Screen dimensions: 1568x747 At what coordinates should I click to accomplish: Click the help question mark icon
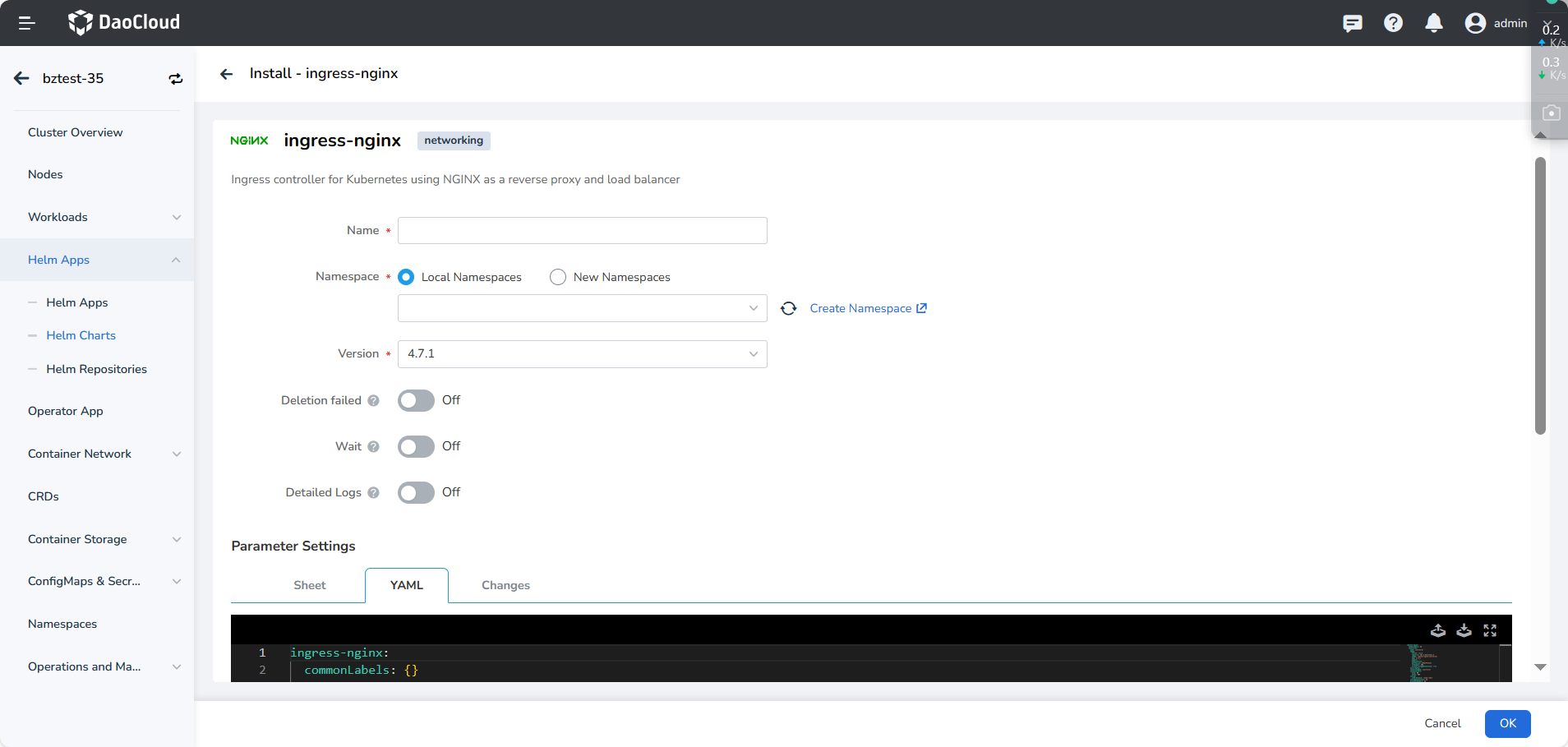1393,23
